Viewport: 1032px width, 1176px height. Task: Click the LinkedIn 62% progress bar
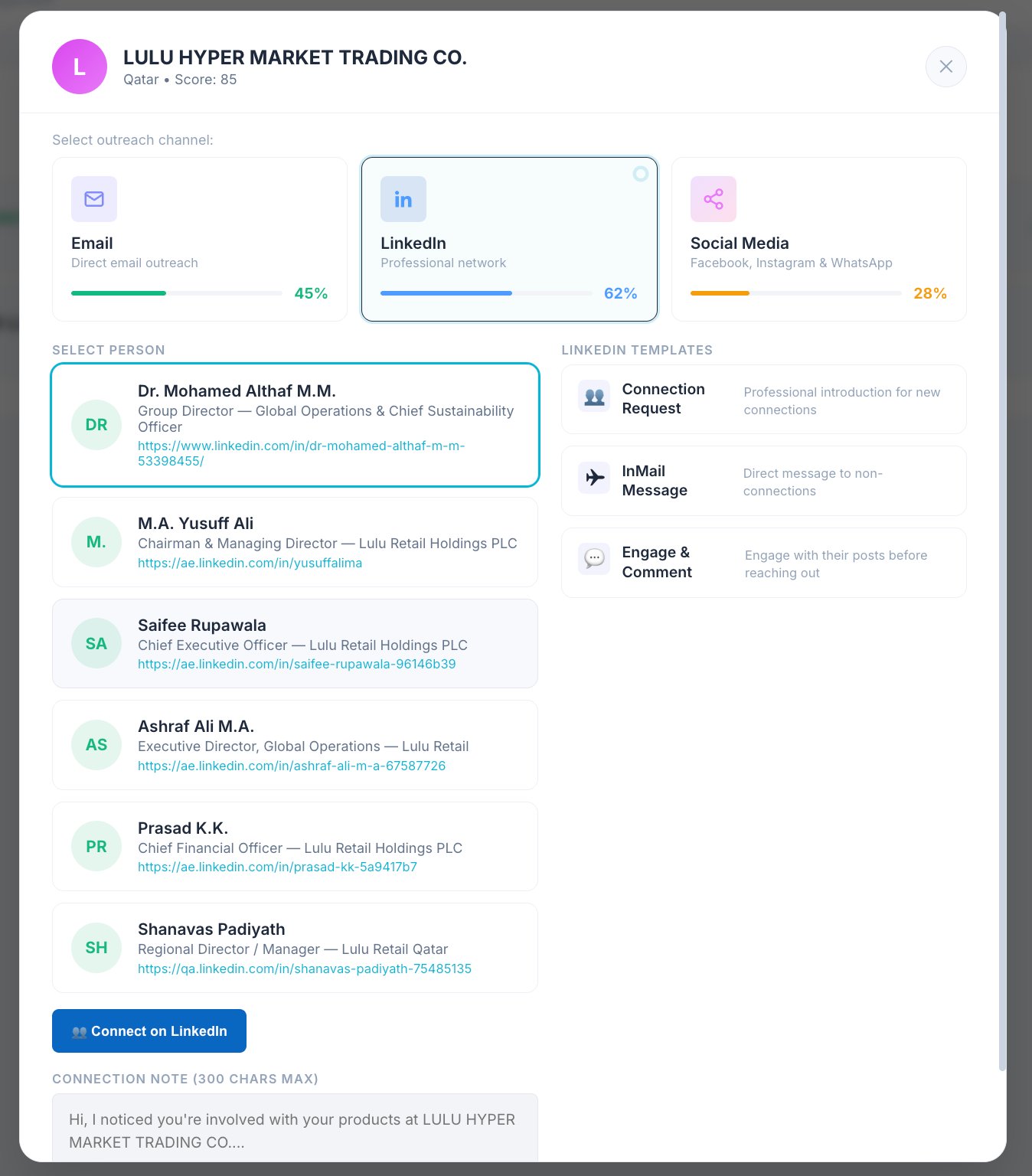486,293
